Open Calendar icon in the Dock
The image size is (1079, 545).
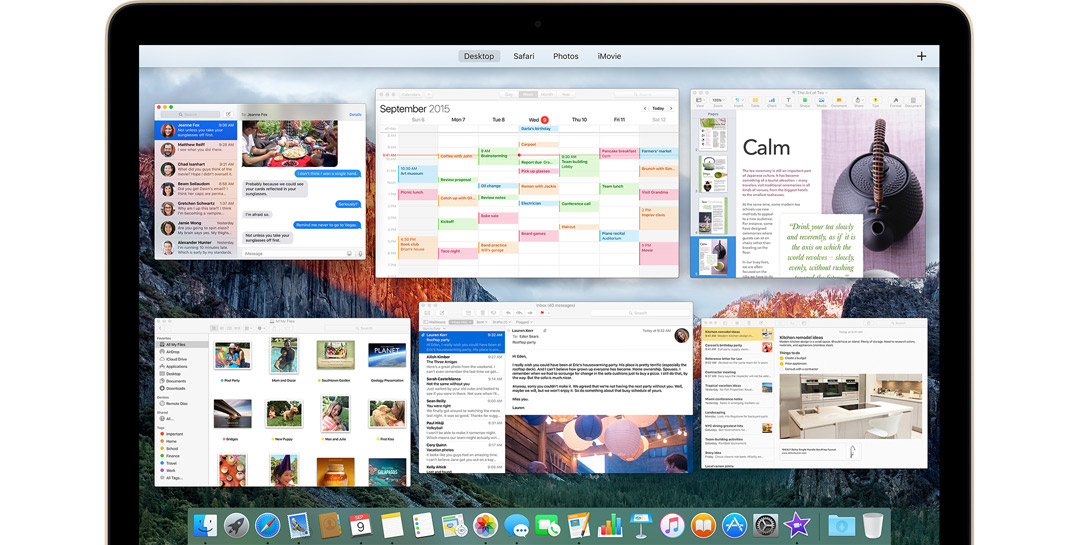[360, 526]
